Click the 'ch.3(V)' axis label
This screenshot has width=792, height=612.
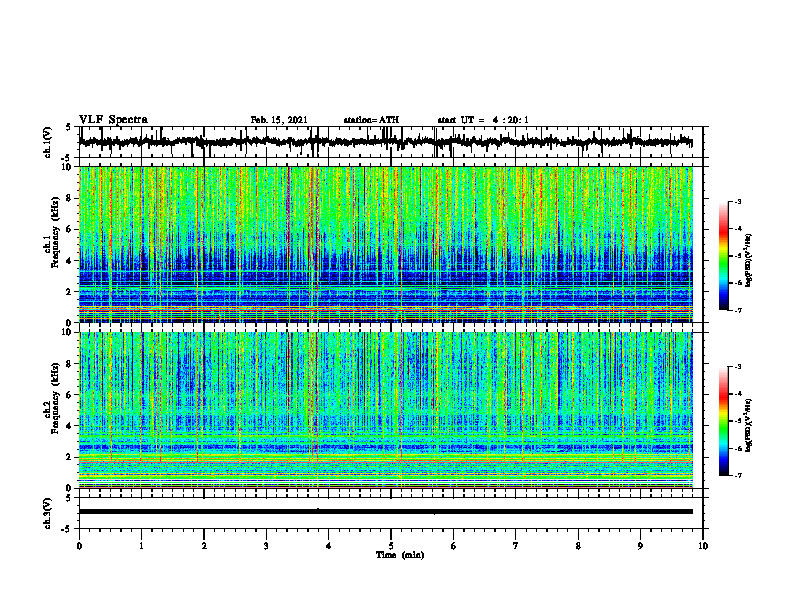[47, 513]
